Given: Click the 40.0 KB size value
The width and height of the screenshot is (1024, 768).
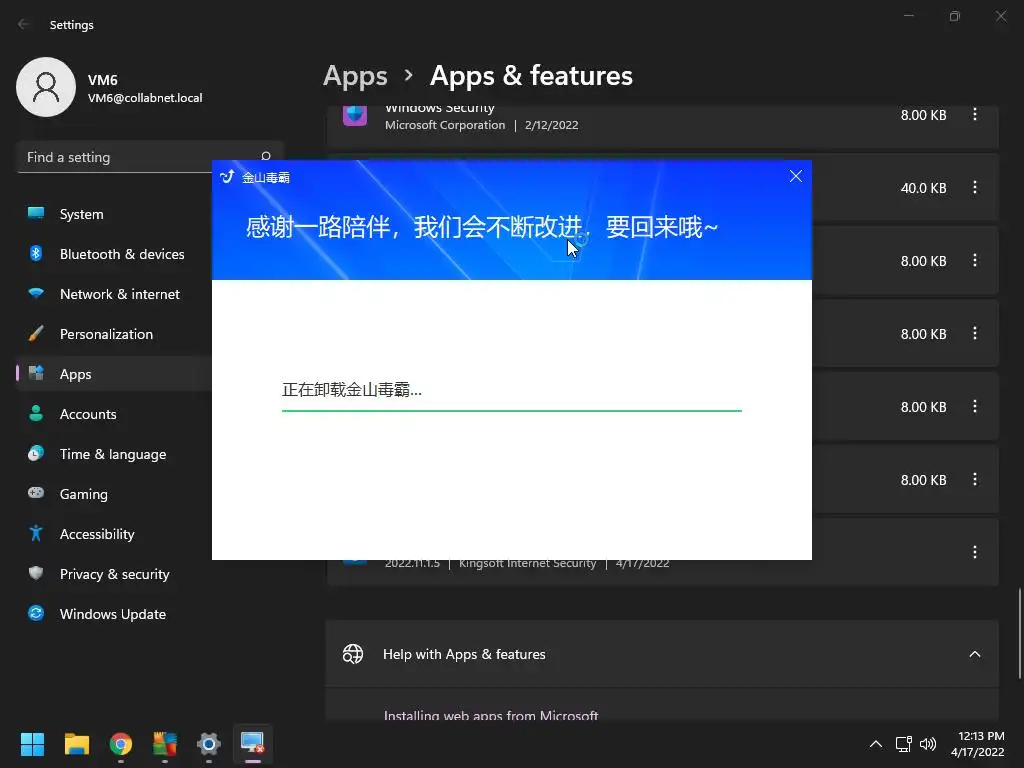Looking at the screenshot, I should pyautogui.click(x=923, y=188).
